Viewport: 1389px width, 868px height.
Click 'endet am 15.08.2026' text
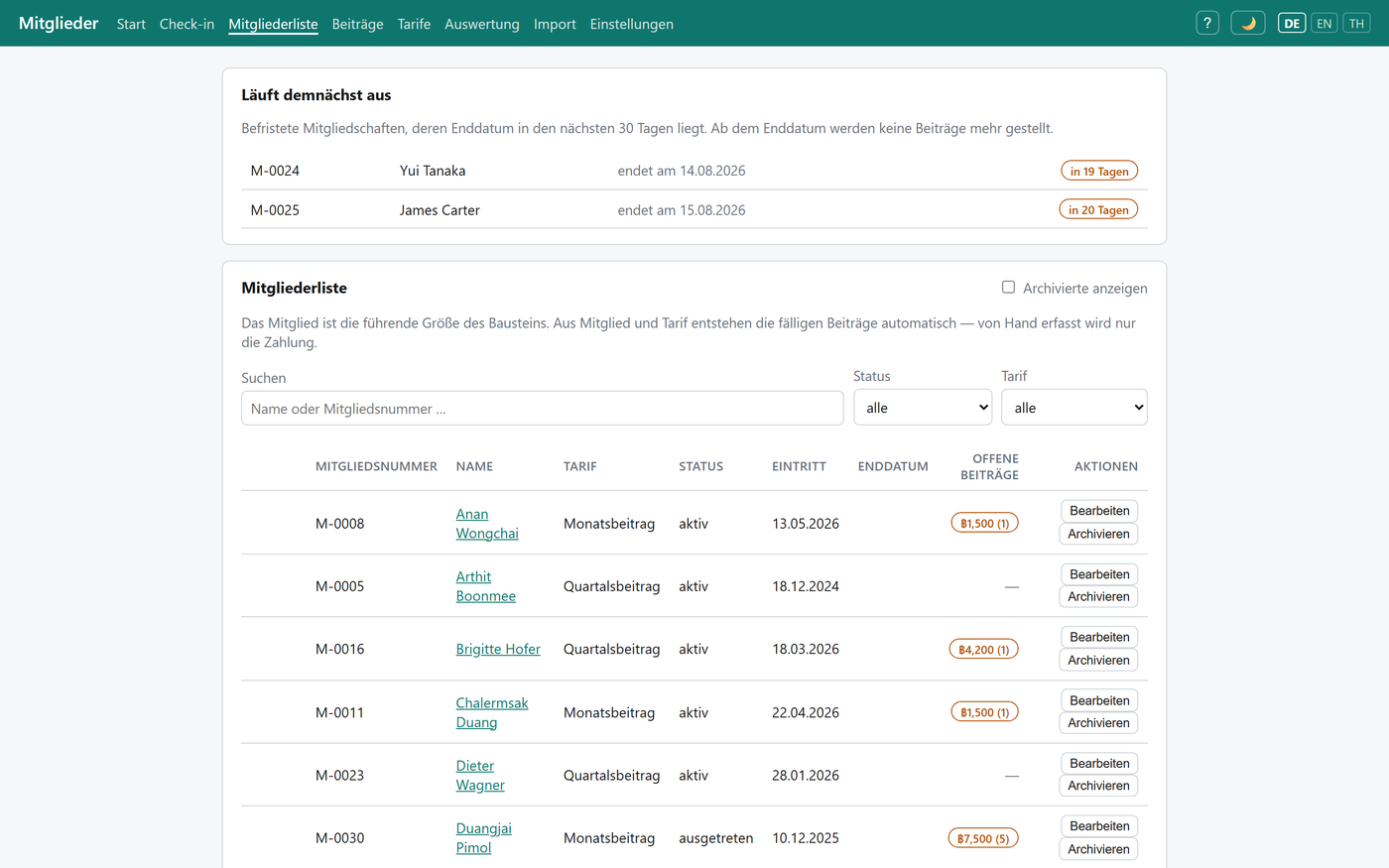pos(682,210)
